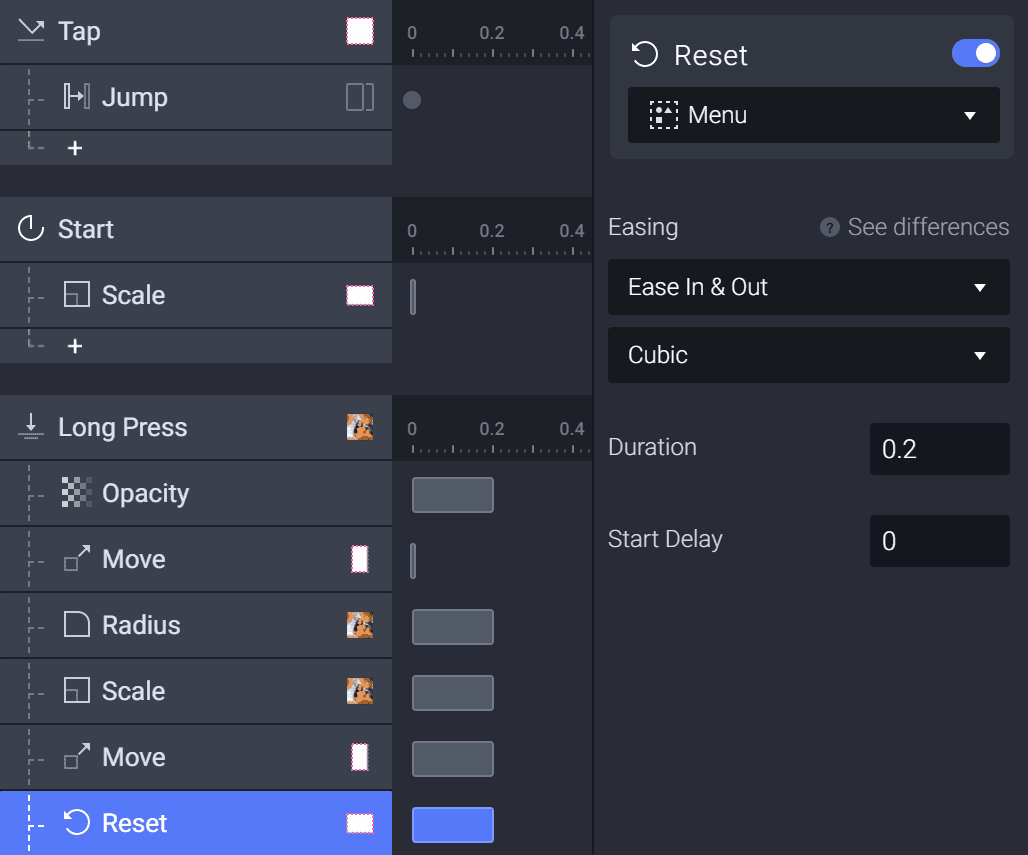Click the Start Delay input field
Viewport: 1028px width, 855px height.
point(939,541)
